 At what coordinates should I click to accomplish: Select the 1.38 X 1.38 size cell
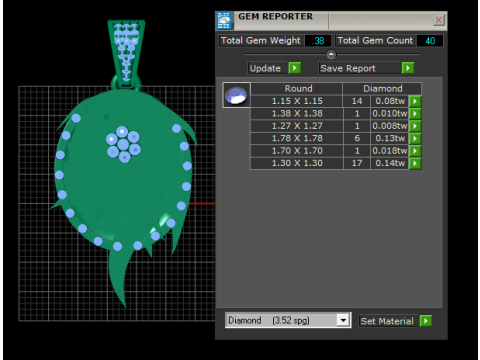tap(297, 114)
